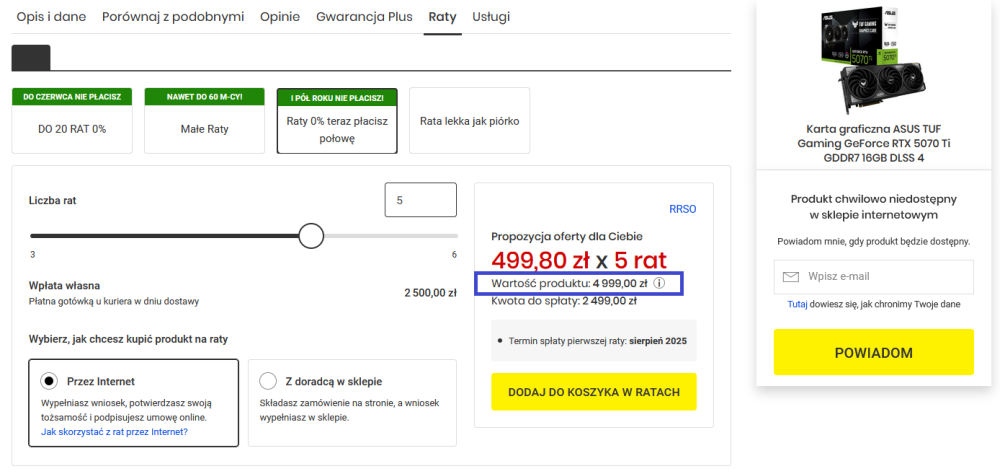Pick the Rata lekka jak piórko offer
Screen dimensions: 1000x474
click(469, 121)
